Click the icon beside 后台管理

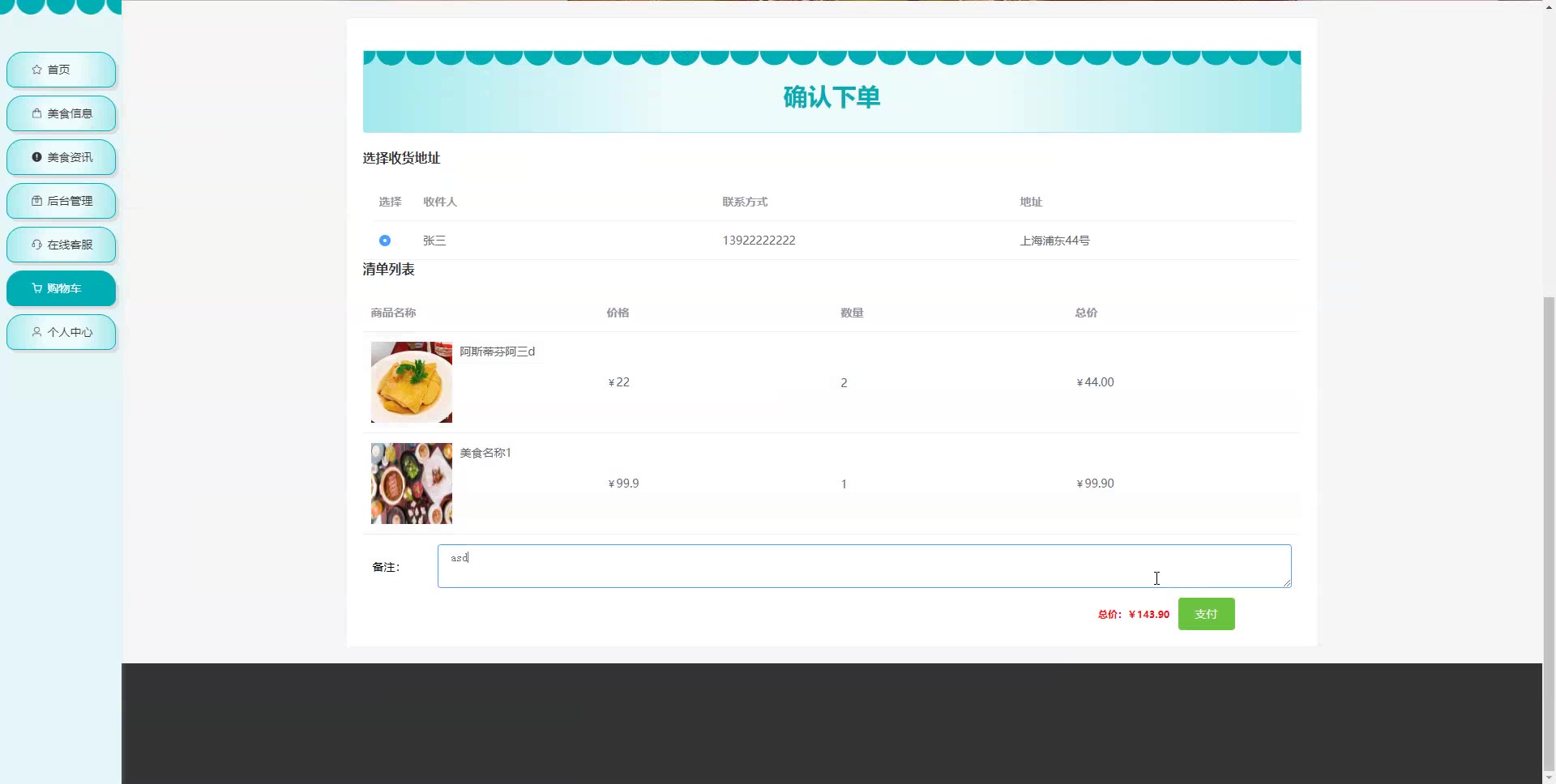[36, 201]
